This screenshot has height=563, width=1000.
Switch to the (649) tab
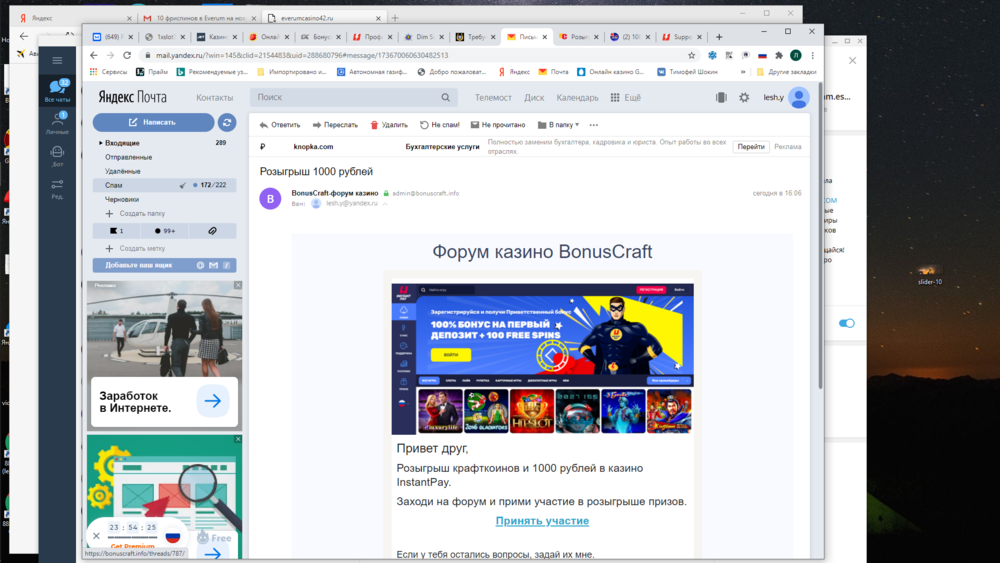[x=113, y=37]
